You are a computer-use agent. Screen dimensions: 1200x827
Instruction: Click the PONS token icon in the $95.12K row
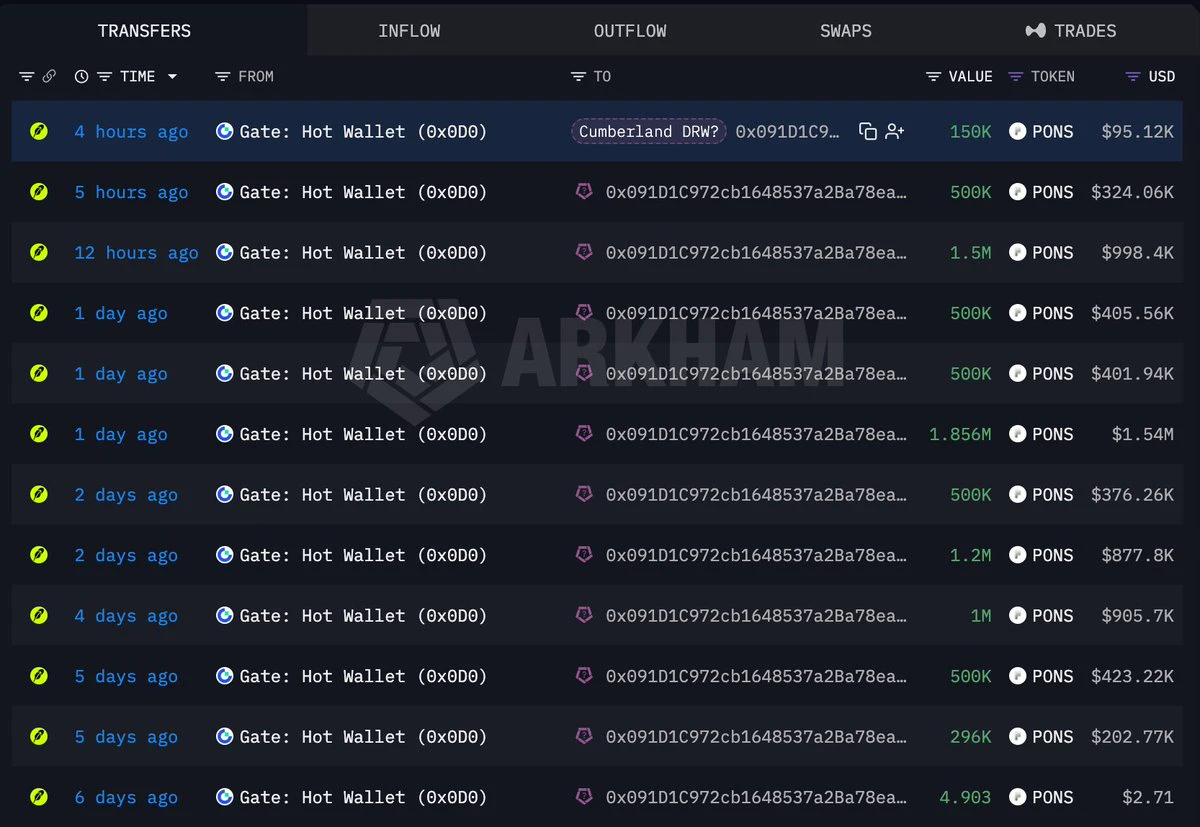[x=1018, y=131]
